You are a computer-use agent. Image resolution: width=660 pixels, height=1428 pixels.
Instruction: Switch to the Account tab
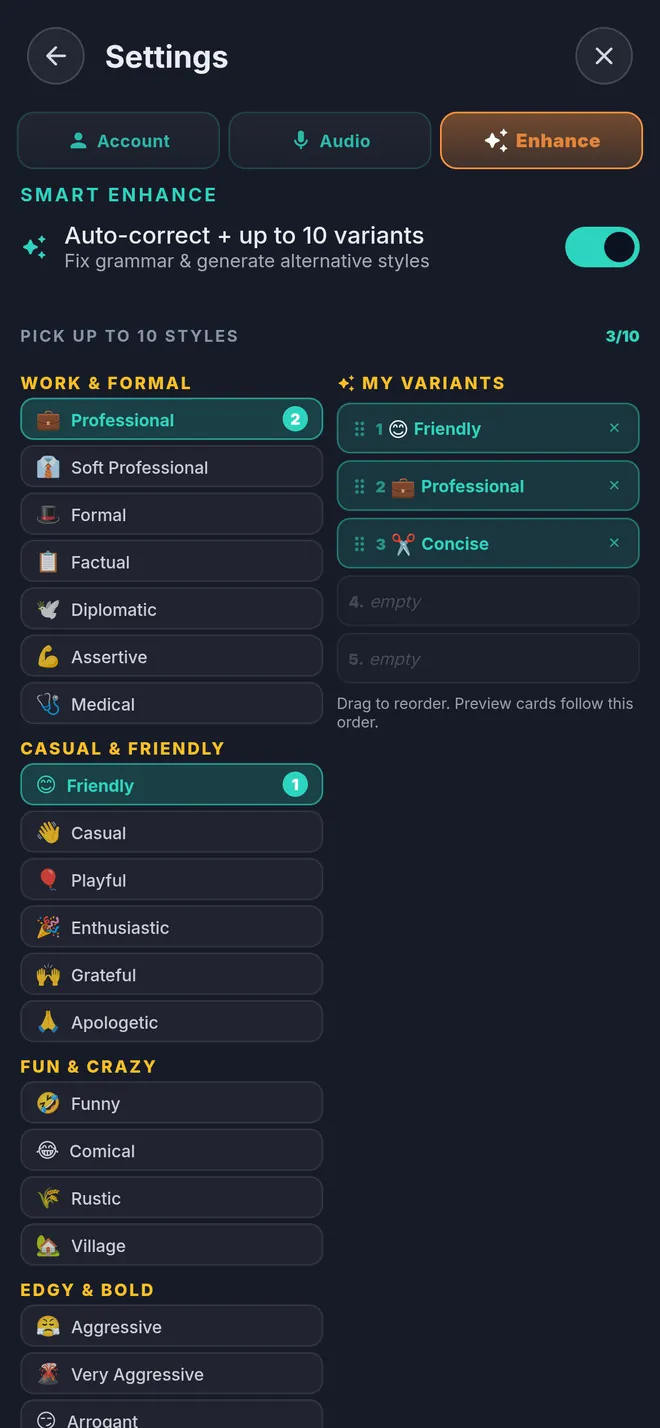(118, 141)
